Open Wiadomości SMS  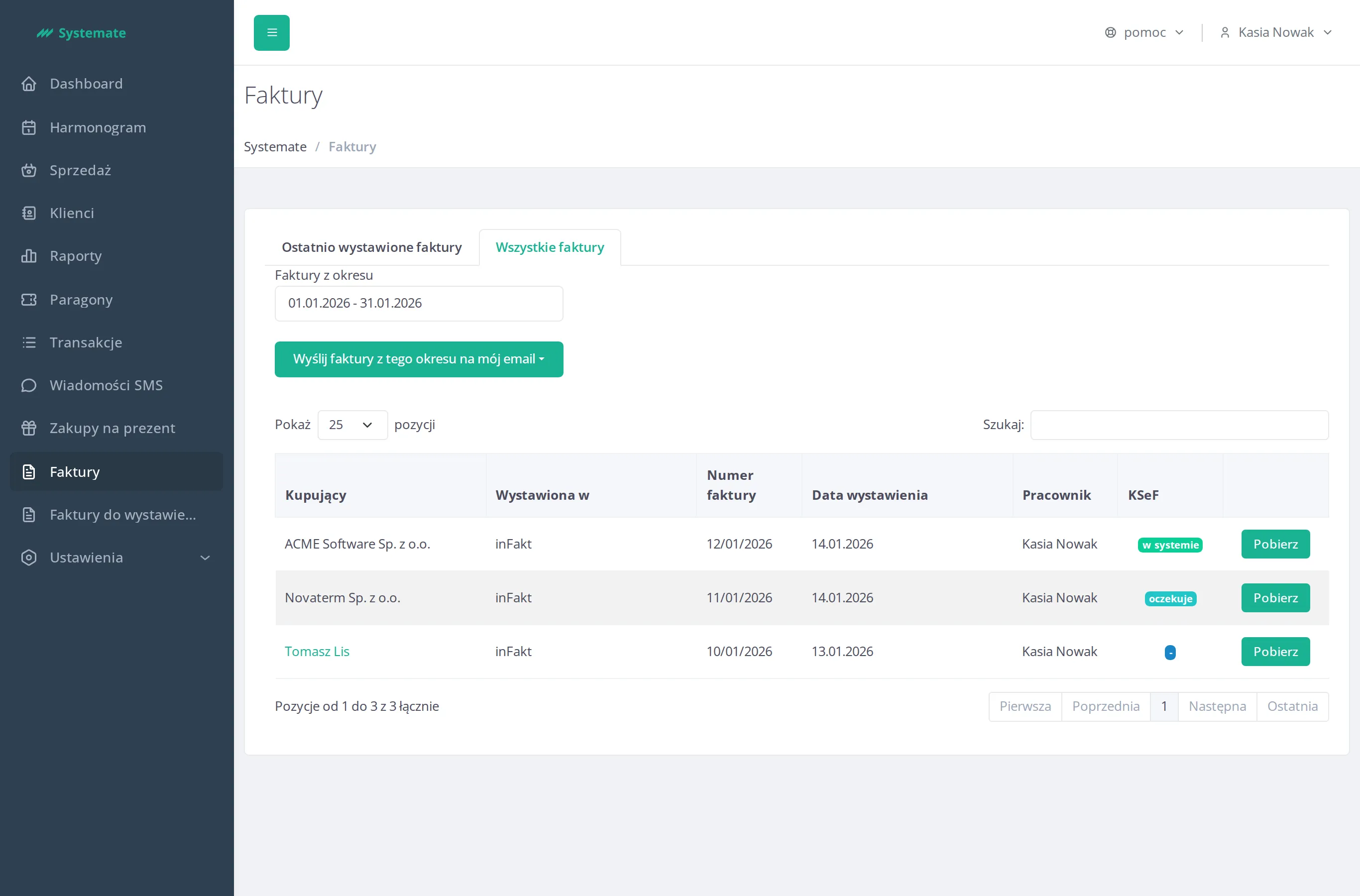click(x=116, y=385)
